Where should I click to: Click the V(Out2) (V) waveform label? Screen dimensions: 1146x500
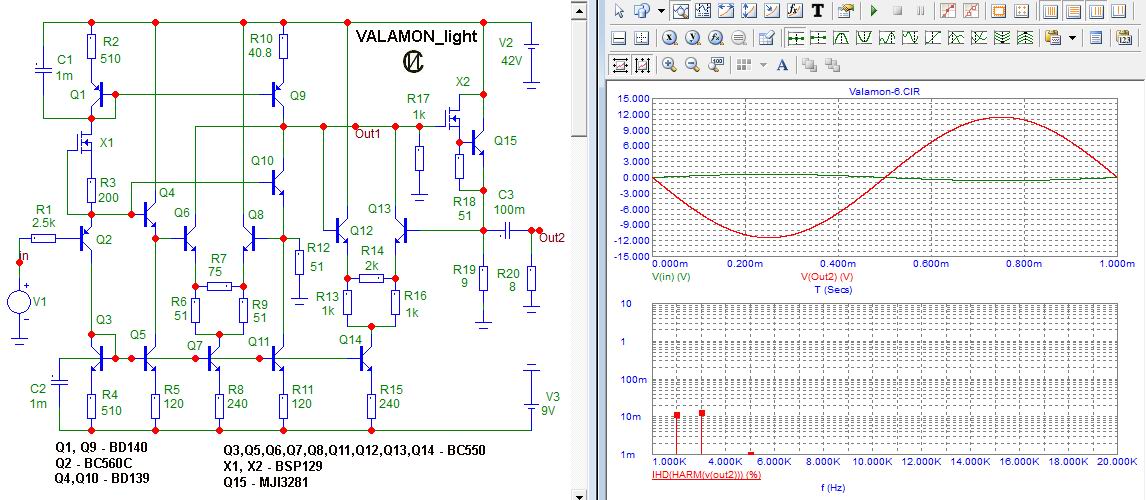pyautogui.click(x=827, y=275)
